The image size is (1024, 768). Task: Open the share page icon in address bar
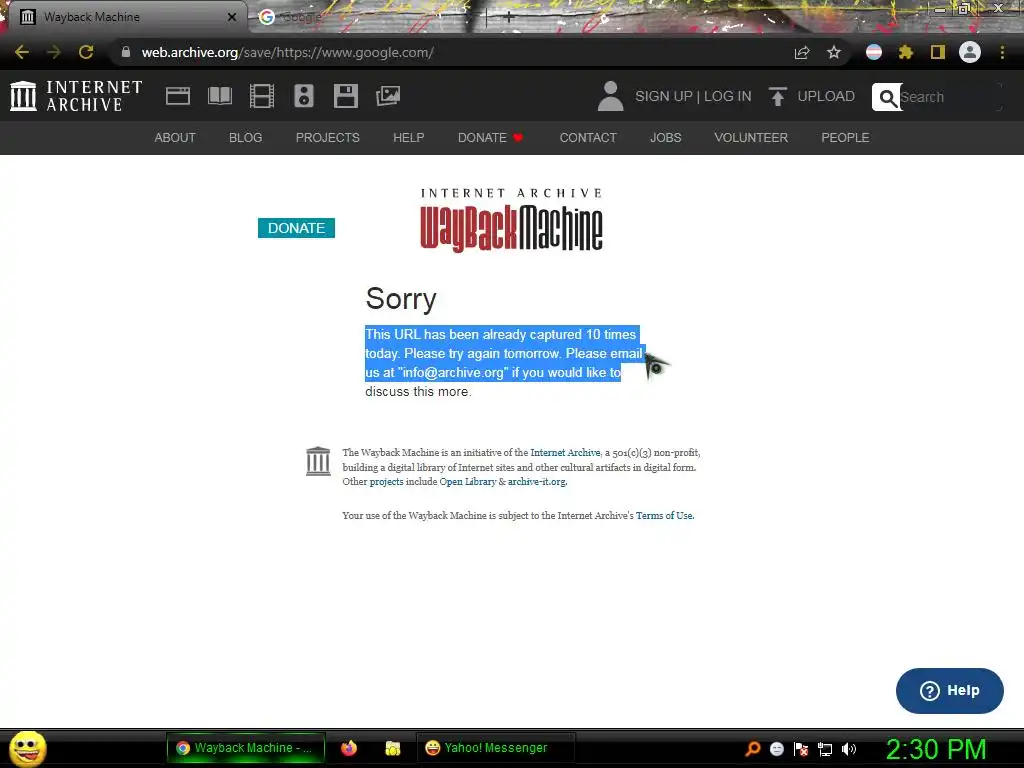pos(802,53)
